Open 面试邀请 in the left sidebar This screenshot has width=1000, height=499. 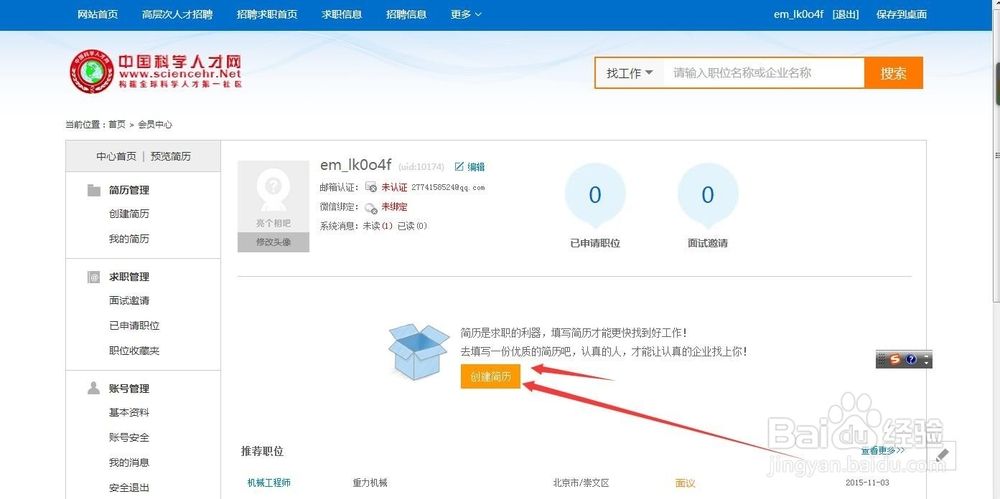pos(129,301)
